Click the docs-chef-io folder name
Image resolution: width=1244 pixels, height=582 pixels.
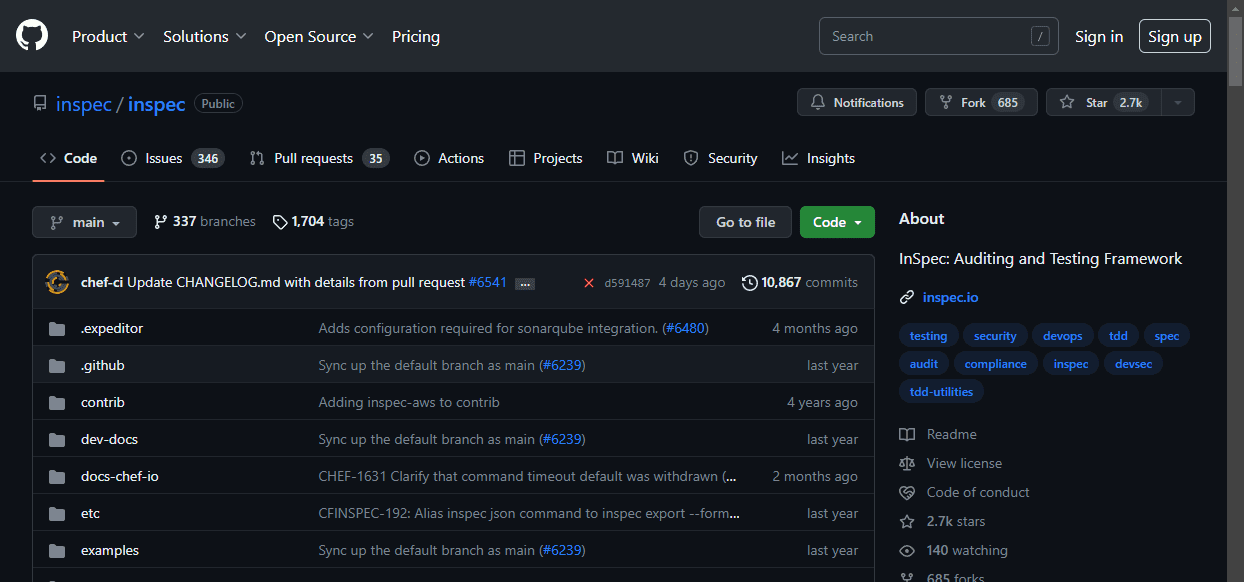[119, 476]
